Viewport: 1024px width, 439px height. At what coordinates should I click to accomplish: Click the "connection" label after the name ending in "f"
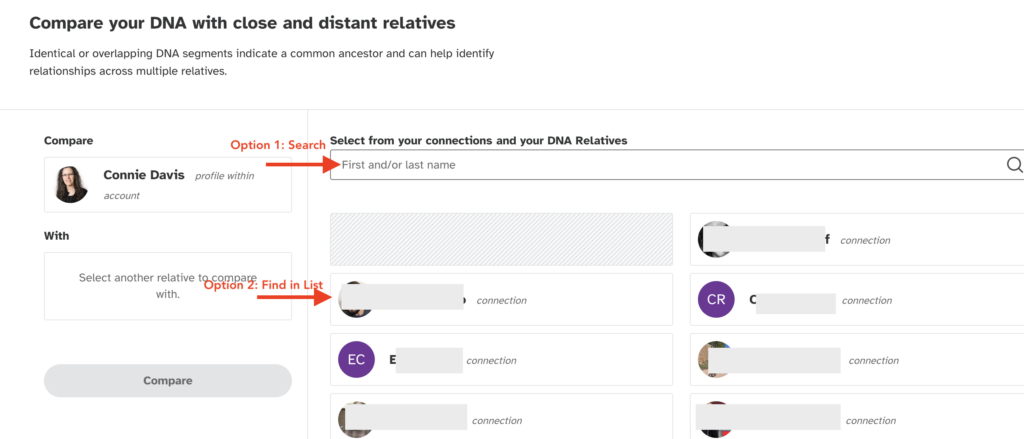pyautogui.click(x=865, y=240)
